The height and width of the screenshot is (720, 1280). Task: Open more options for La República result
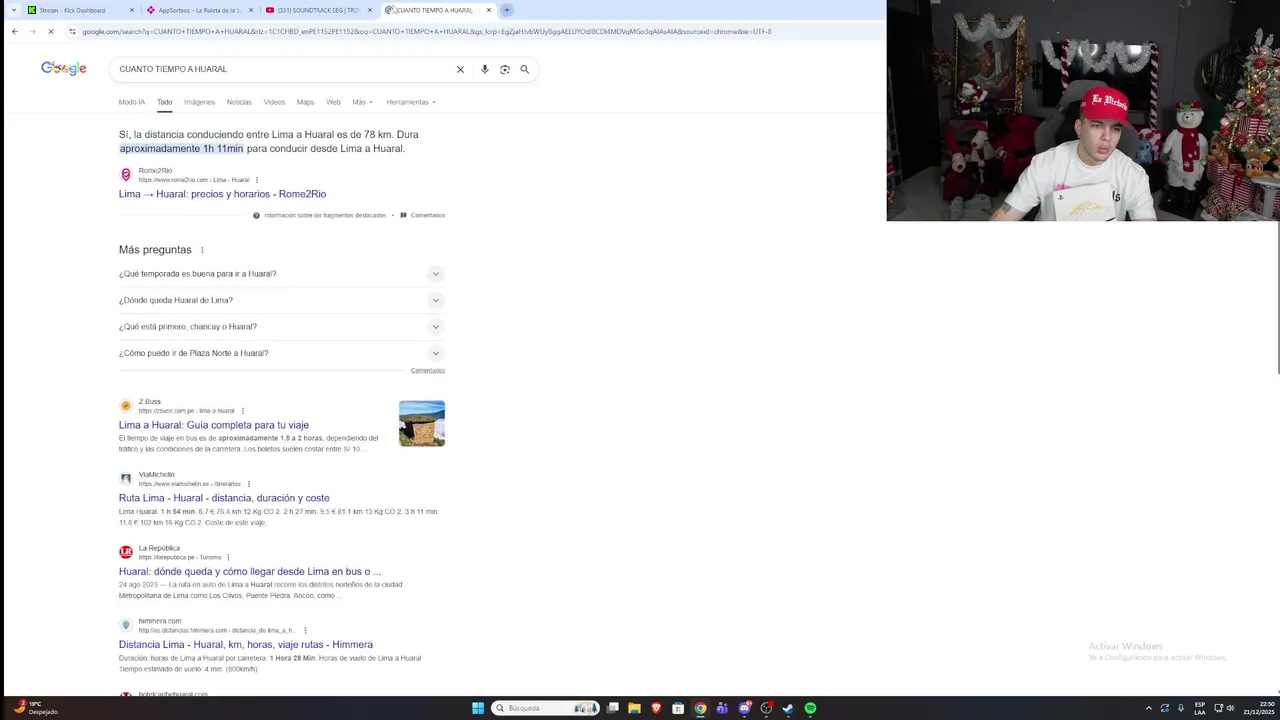click(228, 557)
